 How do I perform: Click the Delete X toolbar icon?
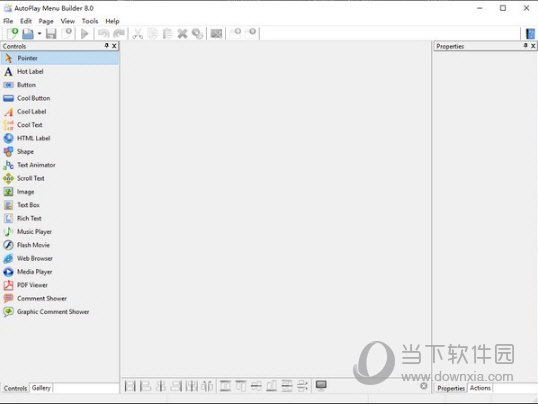[x=182, y=34]
